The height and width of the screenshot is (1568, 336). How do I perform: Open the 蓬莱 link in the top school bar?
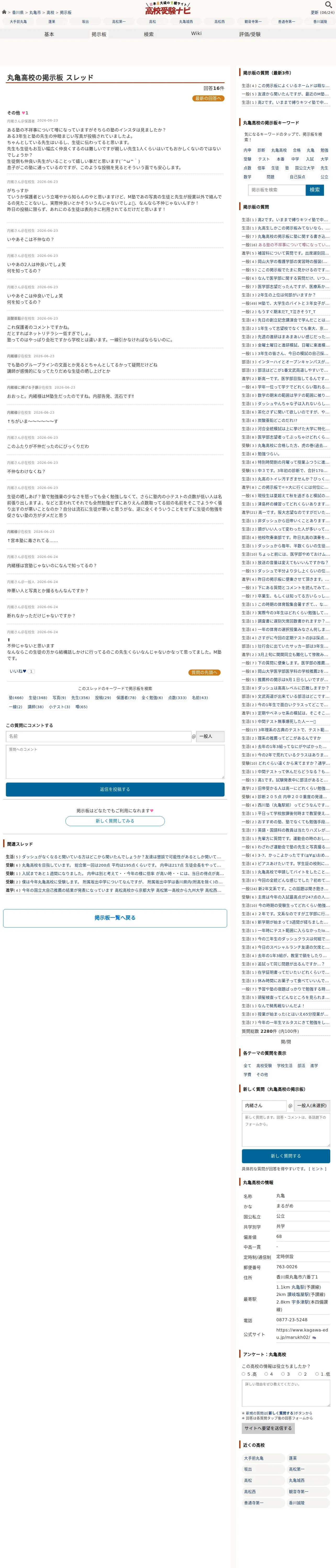click(x=52, y=21)
